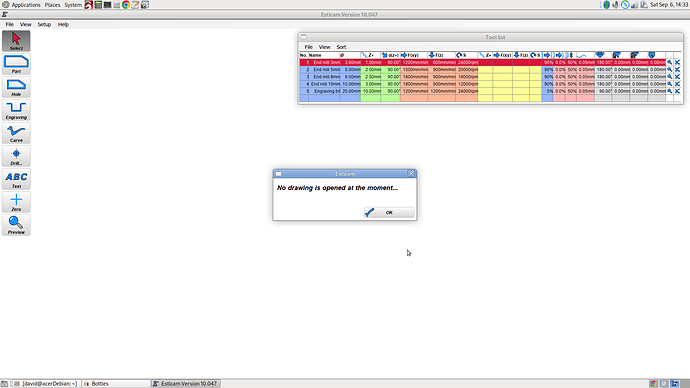690x388 pixels.
Task: Open the System panel menu
Action: (73, 5)
